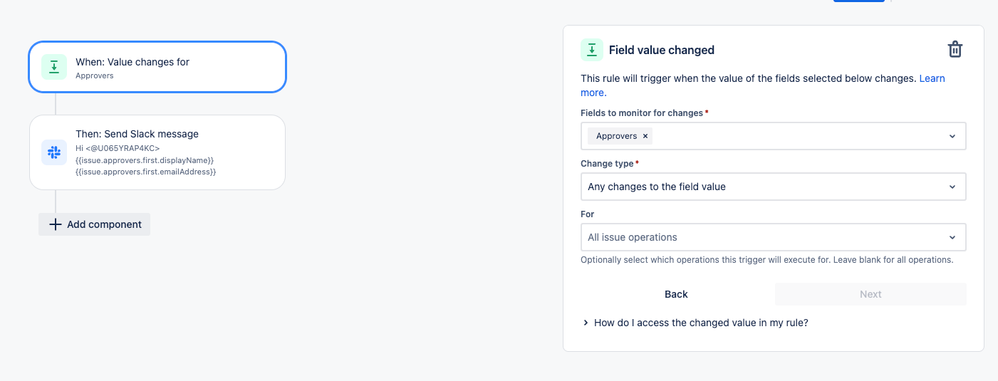Add a new component to the rule

94,225
